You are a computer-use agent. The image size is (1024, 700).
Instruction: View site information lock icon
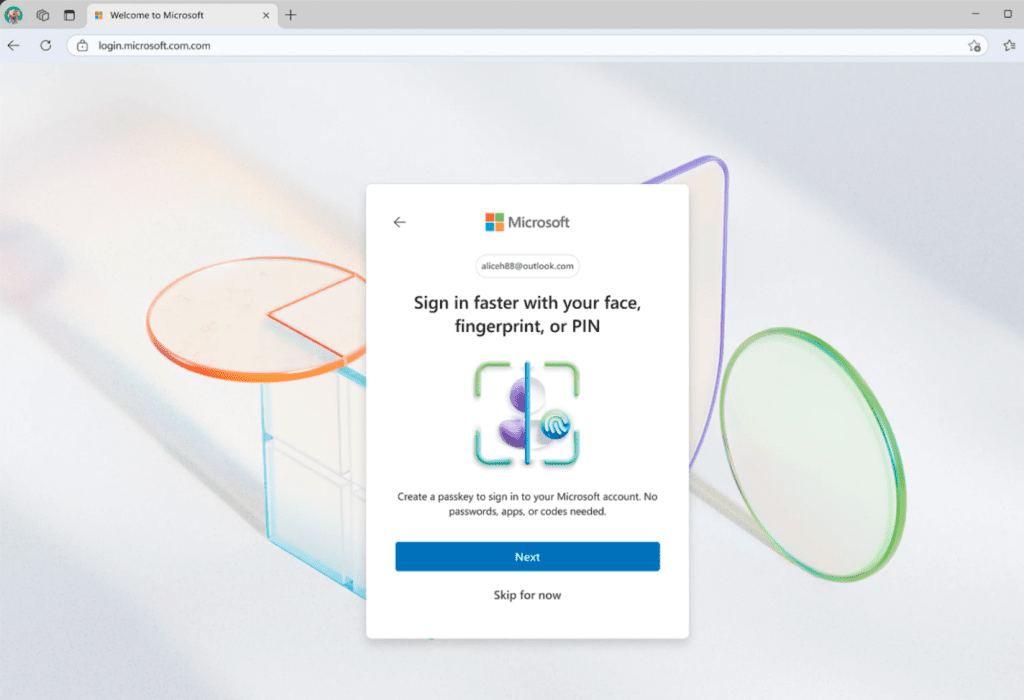(82, 46)
